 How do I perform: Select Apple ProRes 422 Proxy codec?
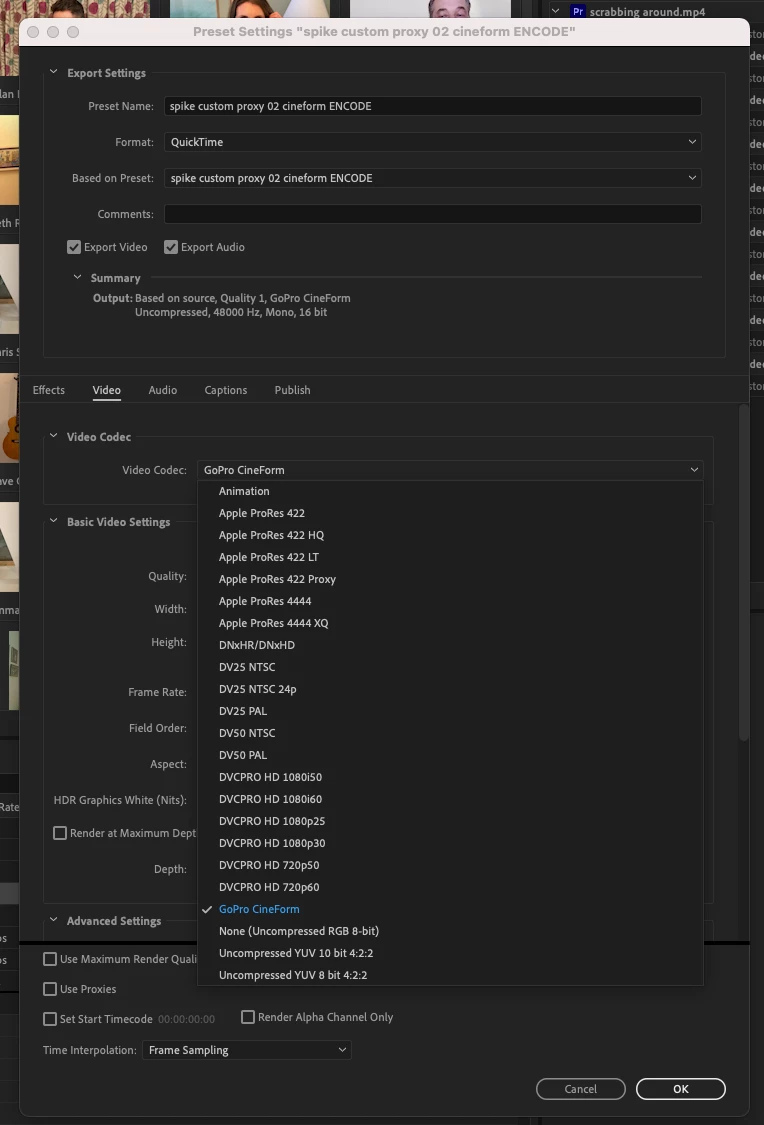tap(451, 579)
